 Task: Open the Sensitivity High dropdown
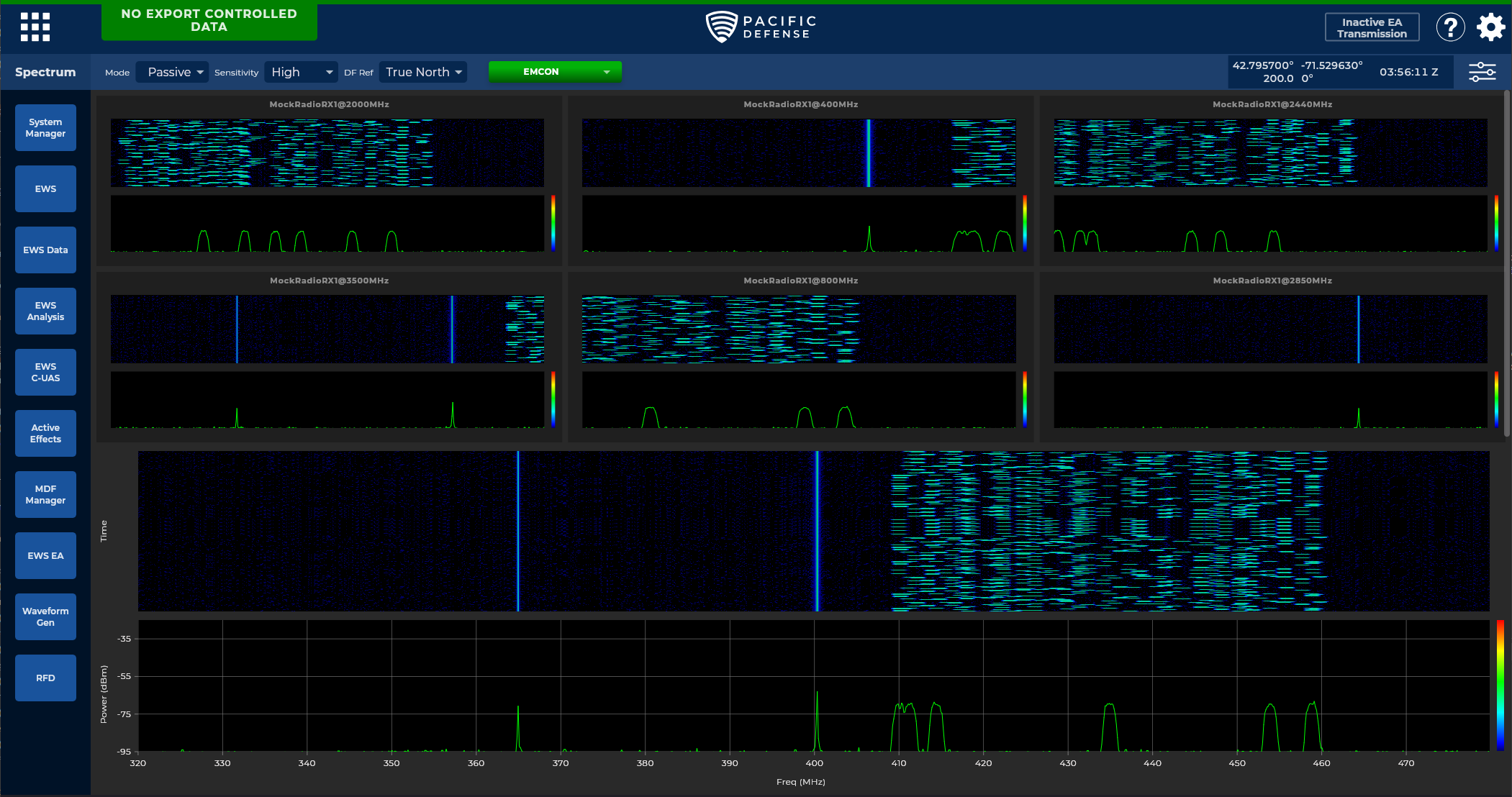click(301, 72)
